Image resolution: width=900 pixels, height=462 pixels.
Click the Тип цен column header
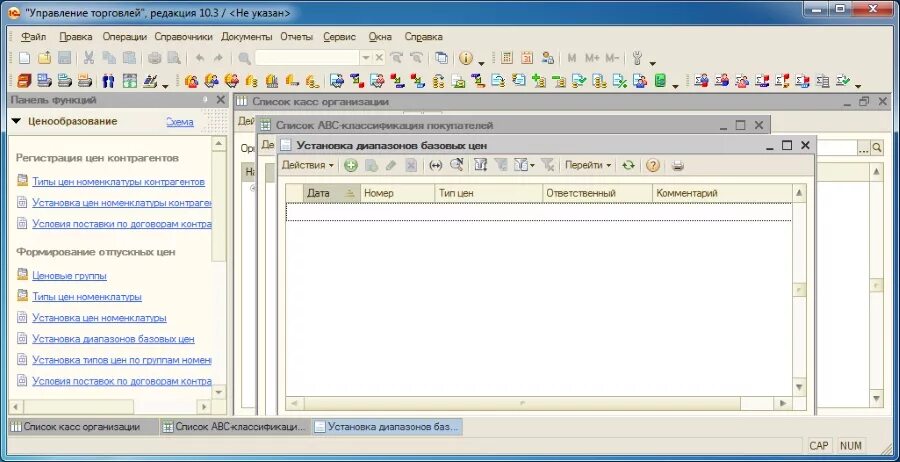coord(488,193)
